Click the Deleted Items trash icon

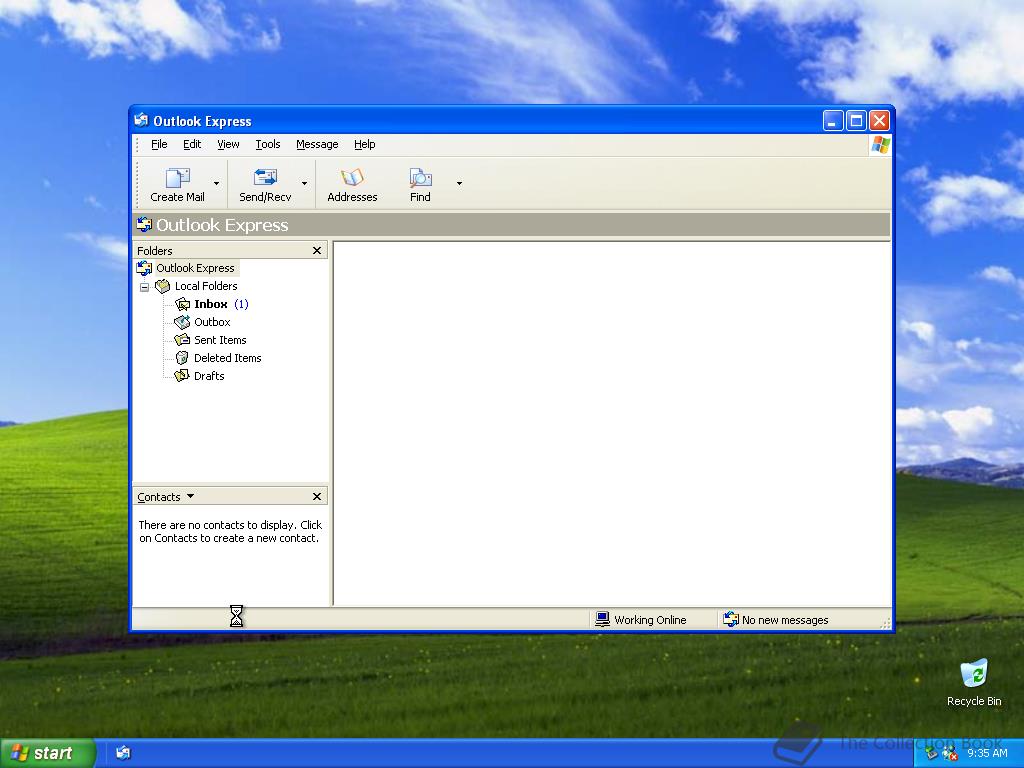click(x=182, y=358)
